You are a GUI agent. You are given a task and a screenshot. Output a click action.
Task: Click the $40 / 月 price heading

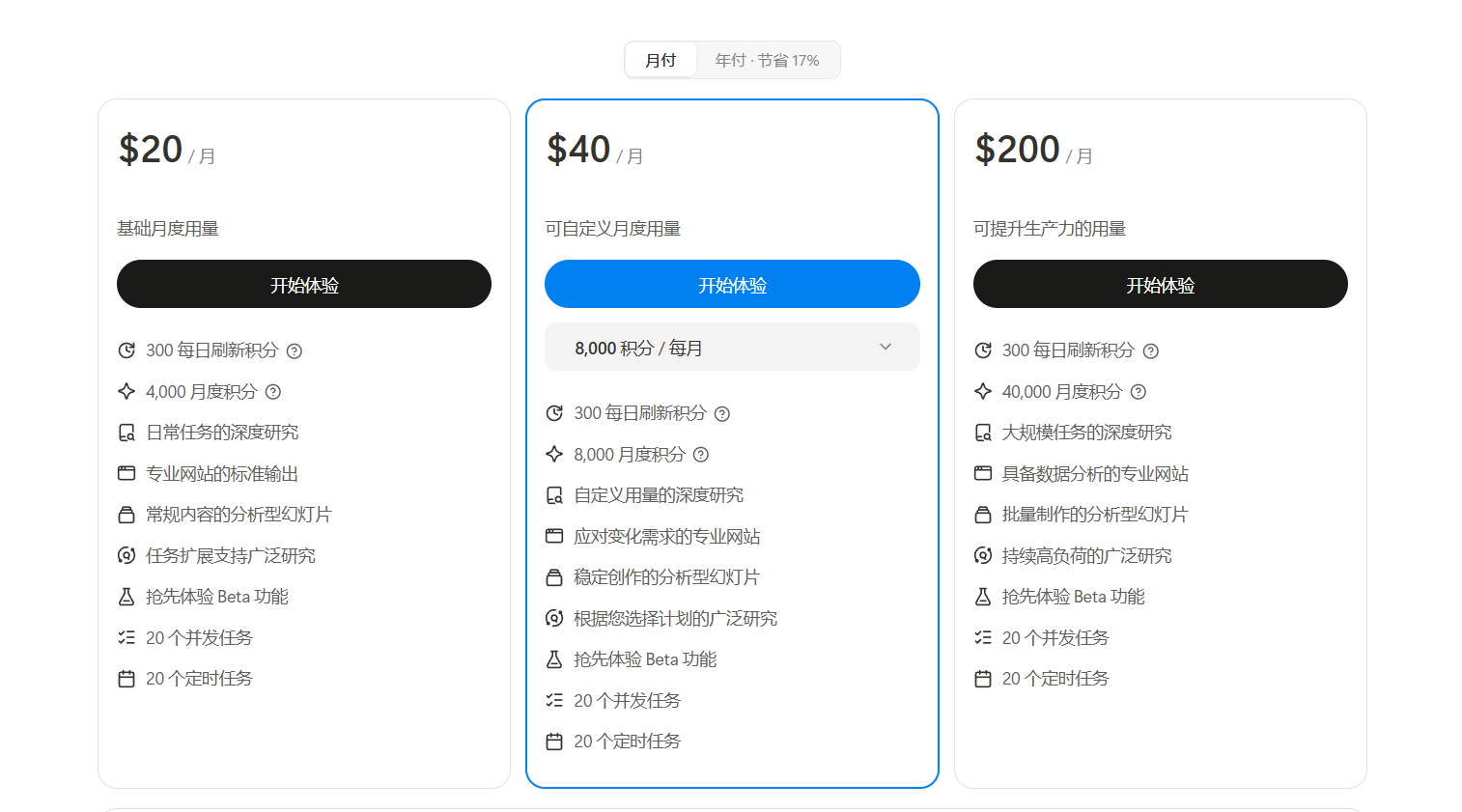(x=595, y=150)
